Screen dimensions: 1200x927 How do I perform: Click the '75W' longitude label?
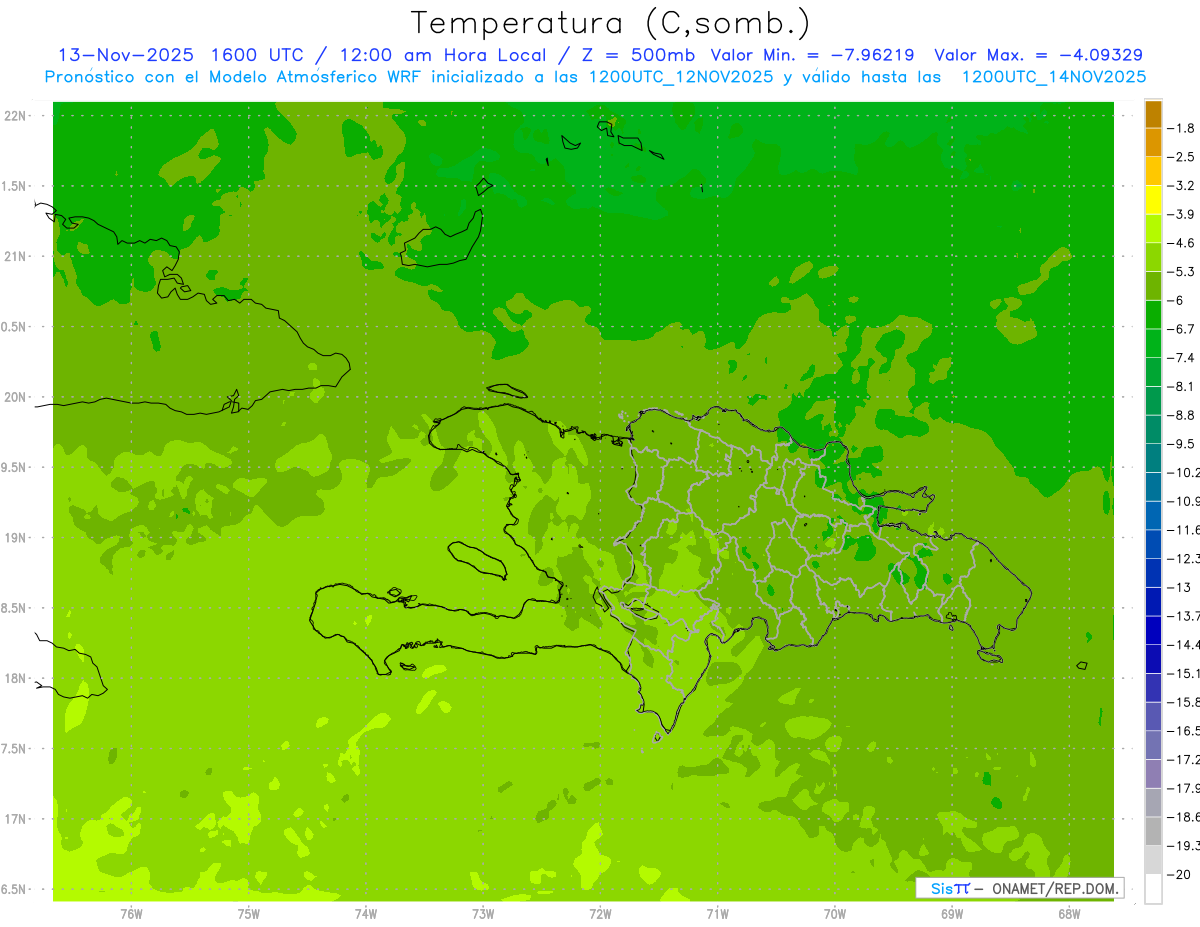(x=249, y=914)
